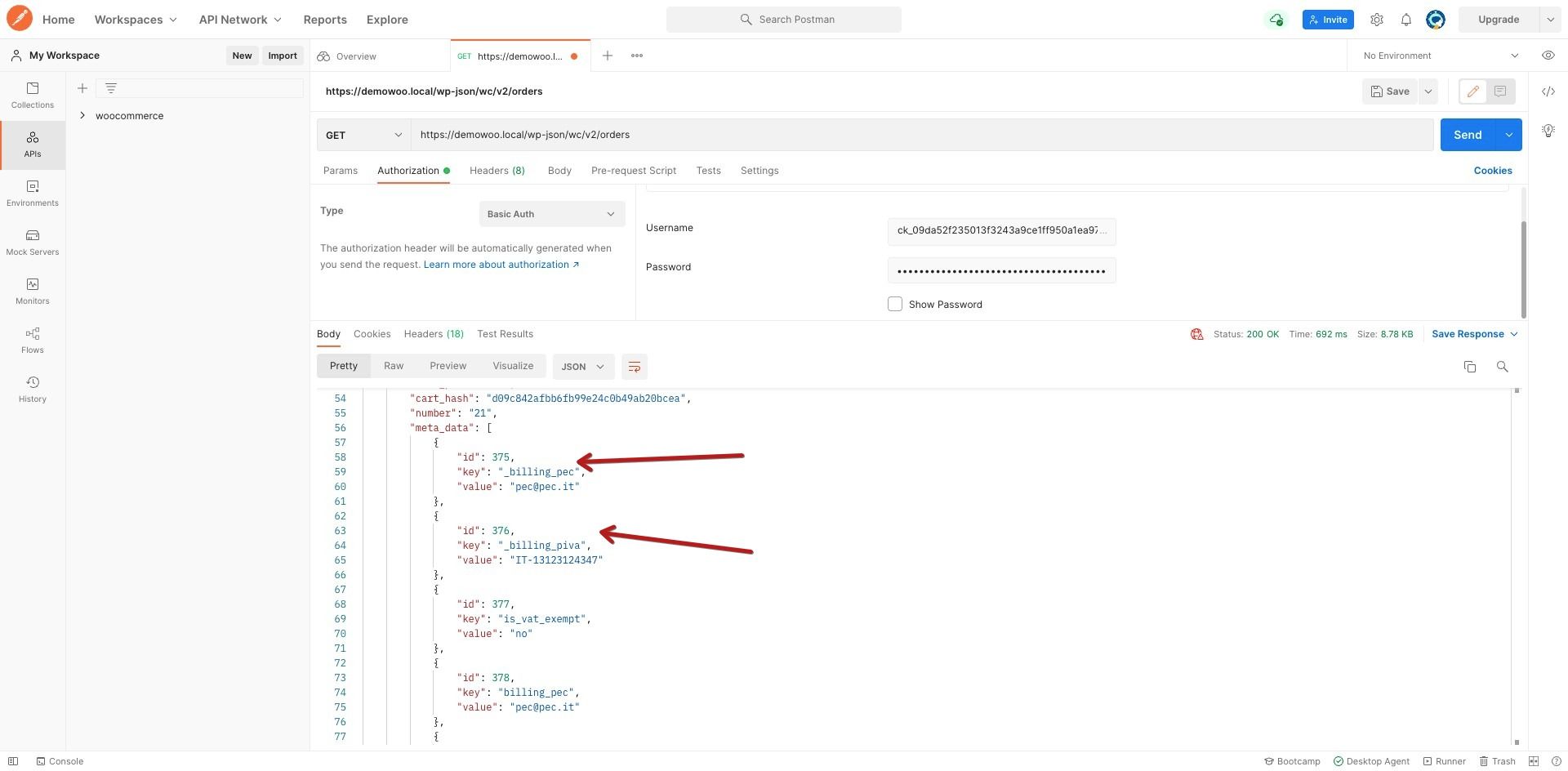Screen dimensions: 1568x771
Task: Click the Search Postman field
Action: (x=784, y=20)
